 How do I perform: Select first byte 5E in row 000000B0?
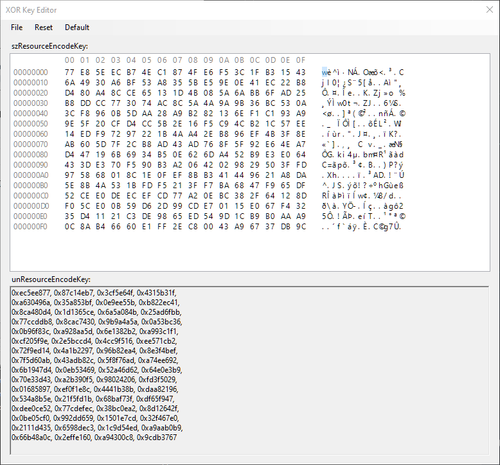pyautogui.click(x=69, y=186)
